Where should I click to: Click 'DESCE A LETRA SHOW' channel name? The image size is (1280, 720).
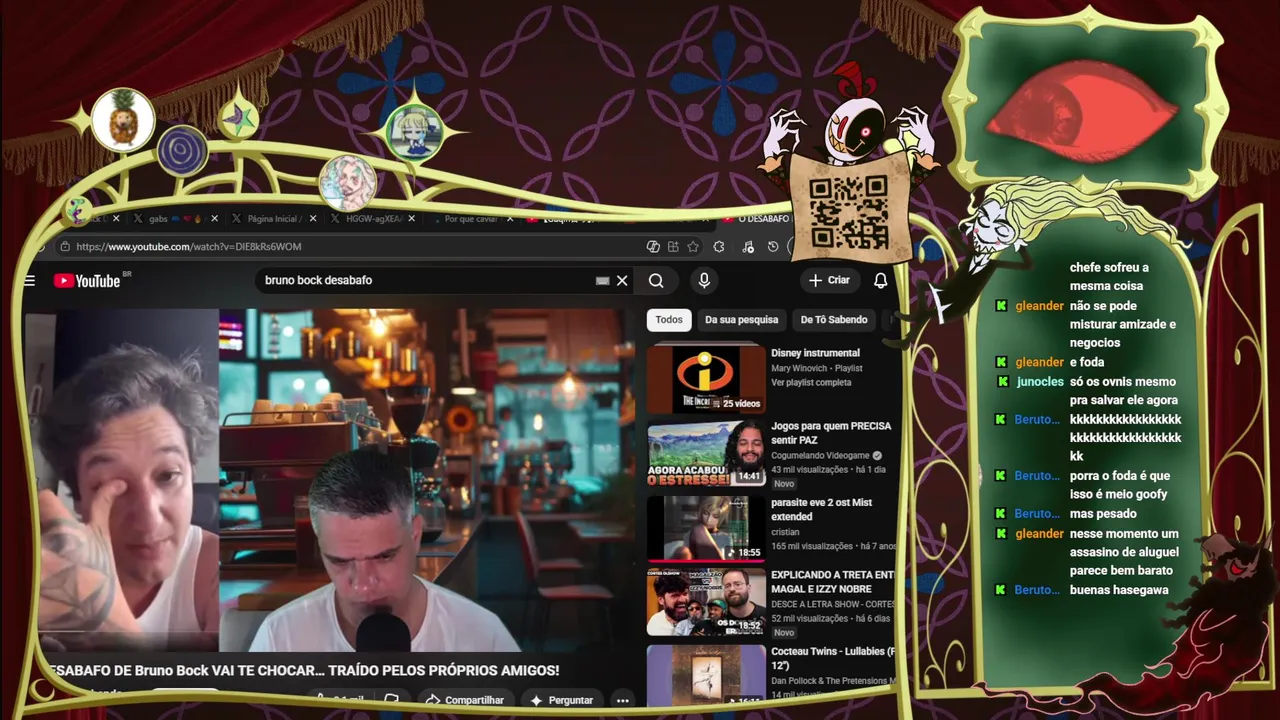click(x=832, y=604)
